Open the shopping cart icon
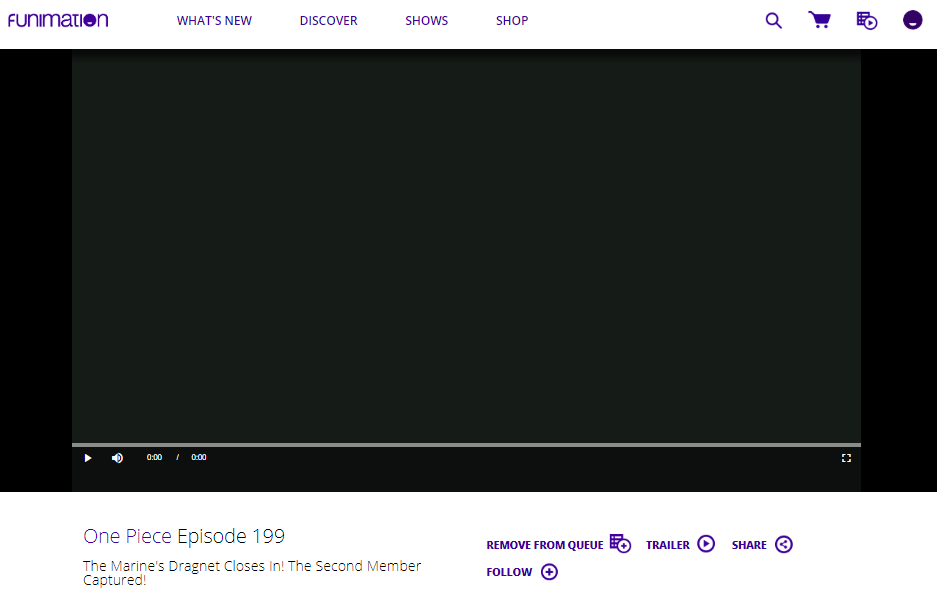Viewport: 937px width, 594px height. [819, 20]
